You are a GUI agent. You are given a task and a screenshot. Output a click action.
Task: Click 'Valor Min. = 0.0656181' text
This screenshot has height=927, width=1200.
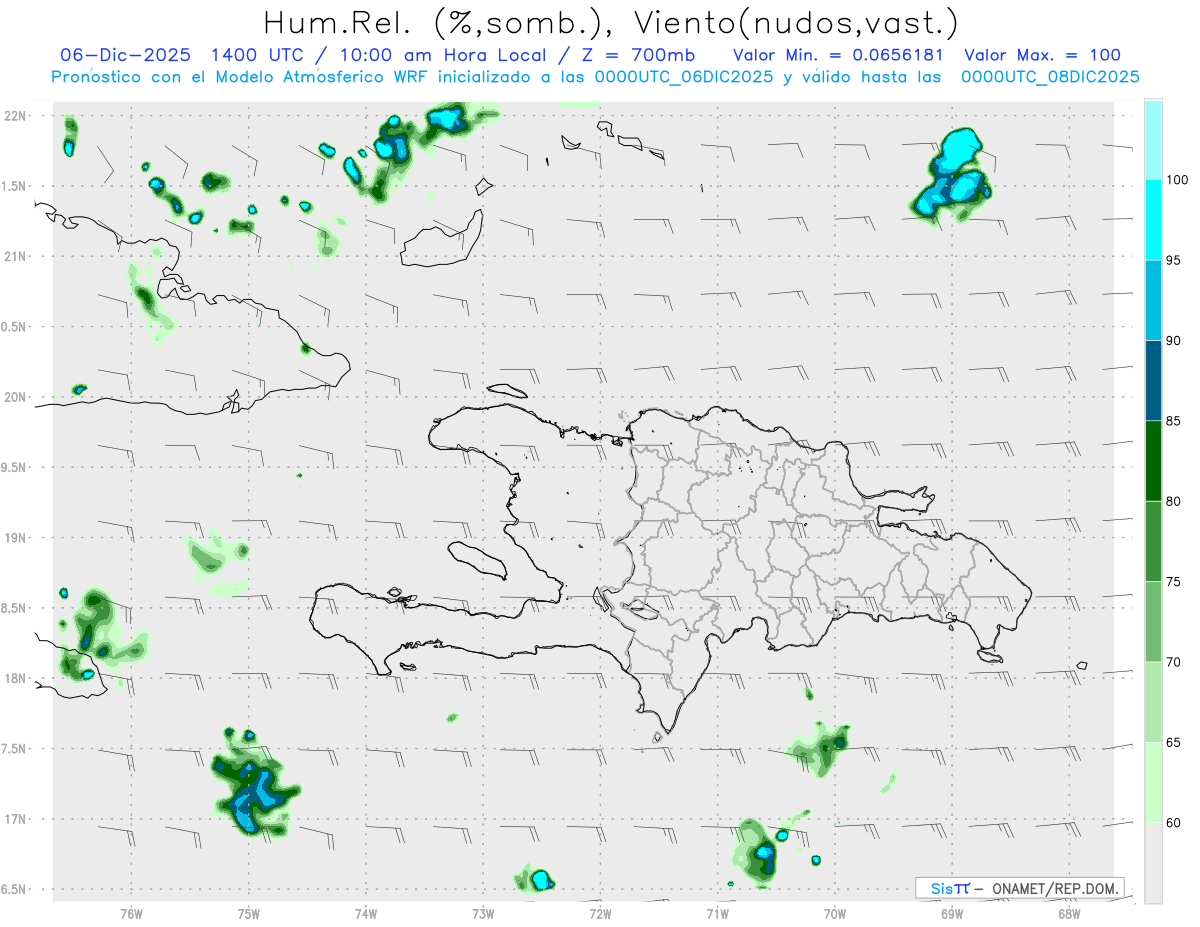(840, 55)
